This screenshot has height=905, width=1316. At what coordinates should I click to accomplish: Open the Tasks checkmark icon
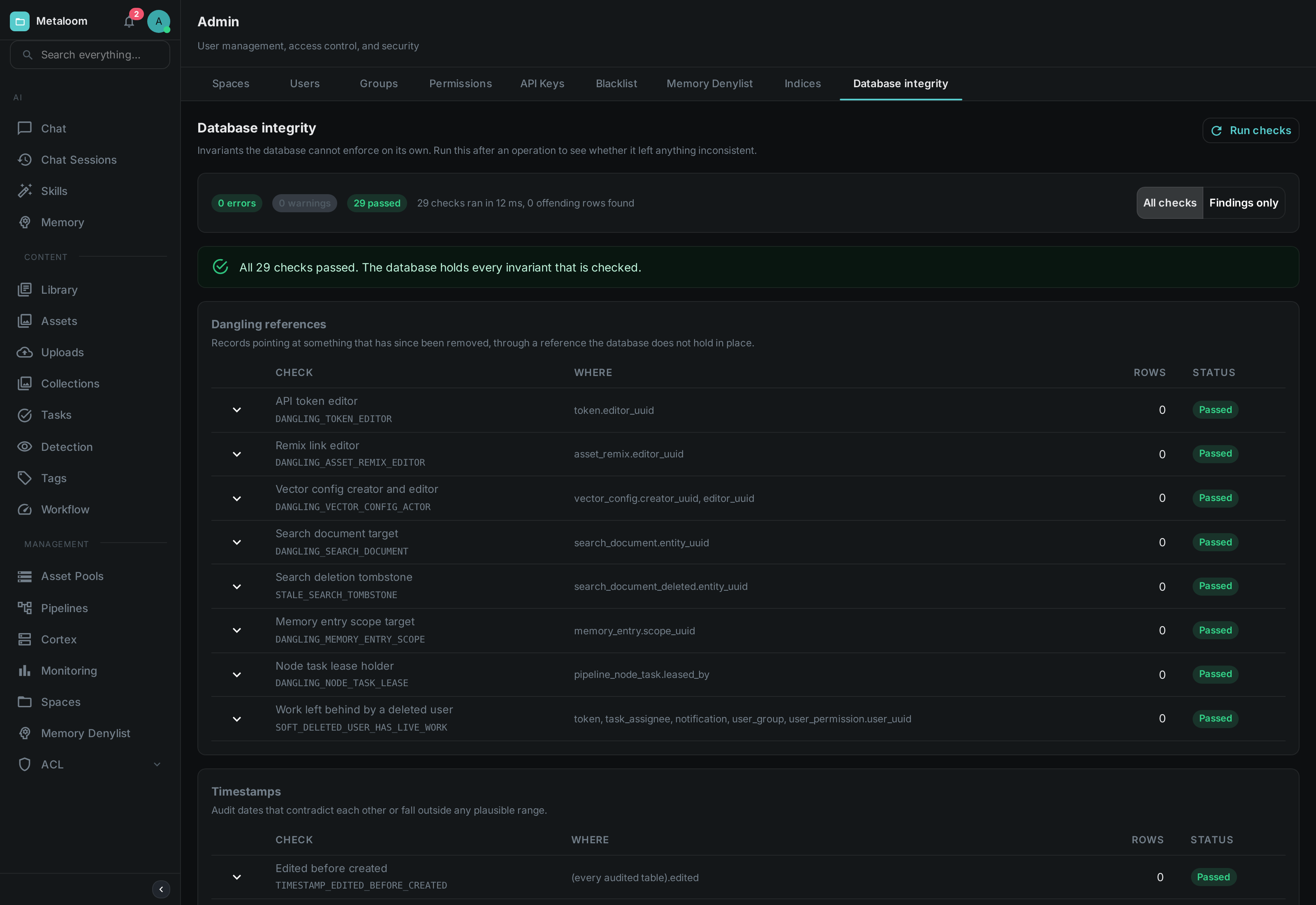pyautogui.click(x=24, y=415)
